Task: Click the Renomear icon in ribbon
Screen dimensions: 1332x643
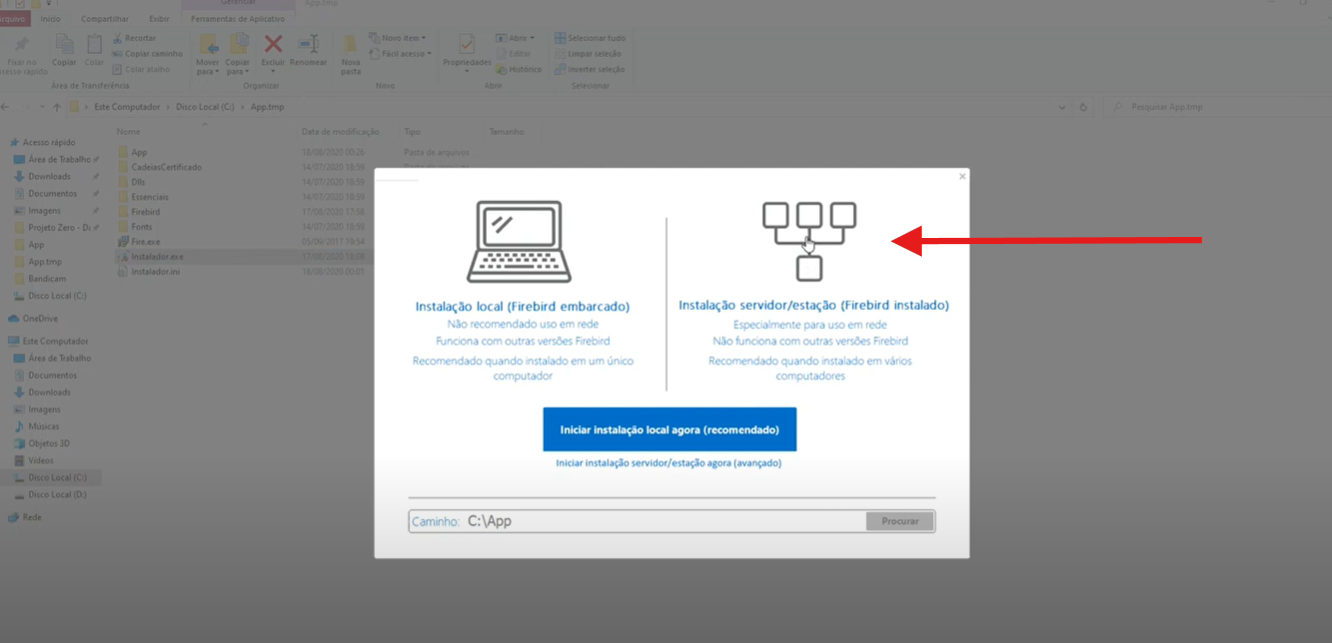Action: click(x=308, y=44)
